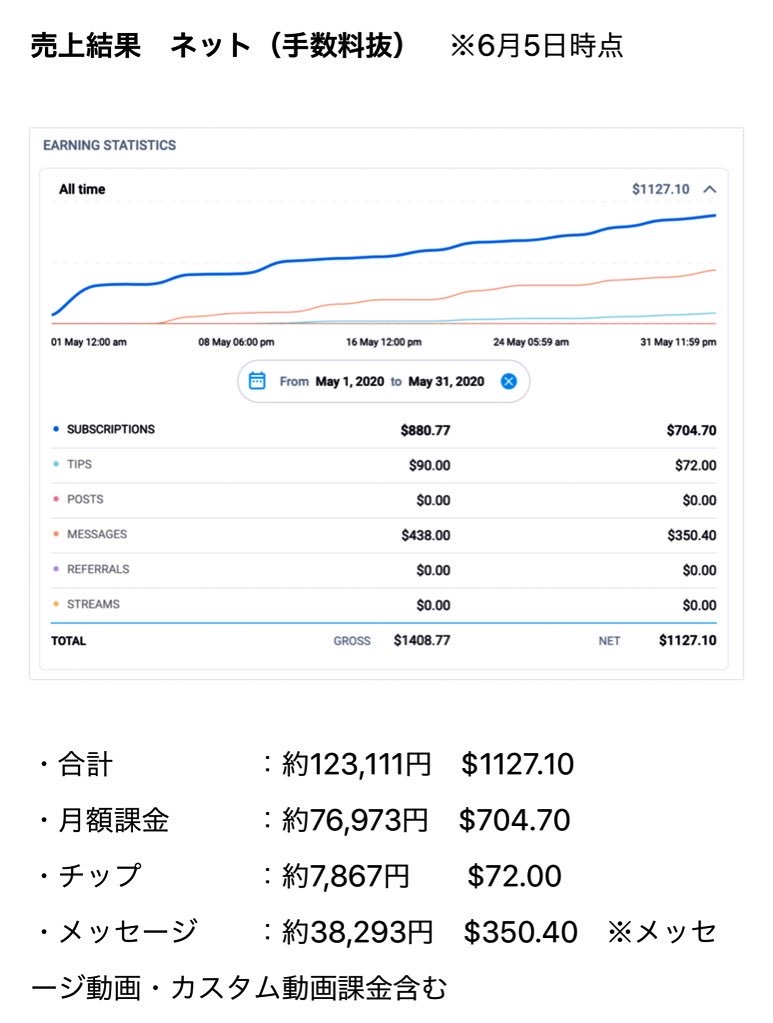Click the 24 May 05:59 am axis label

(531, 342)
